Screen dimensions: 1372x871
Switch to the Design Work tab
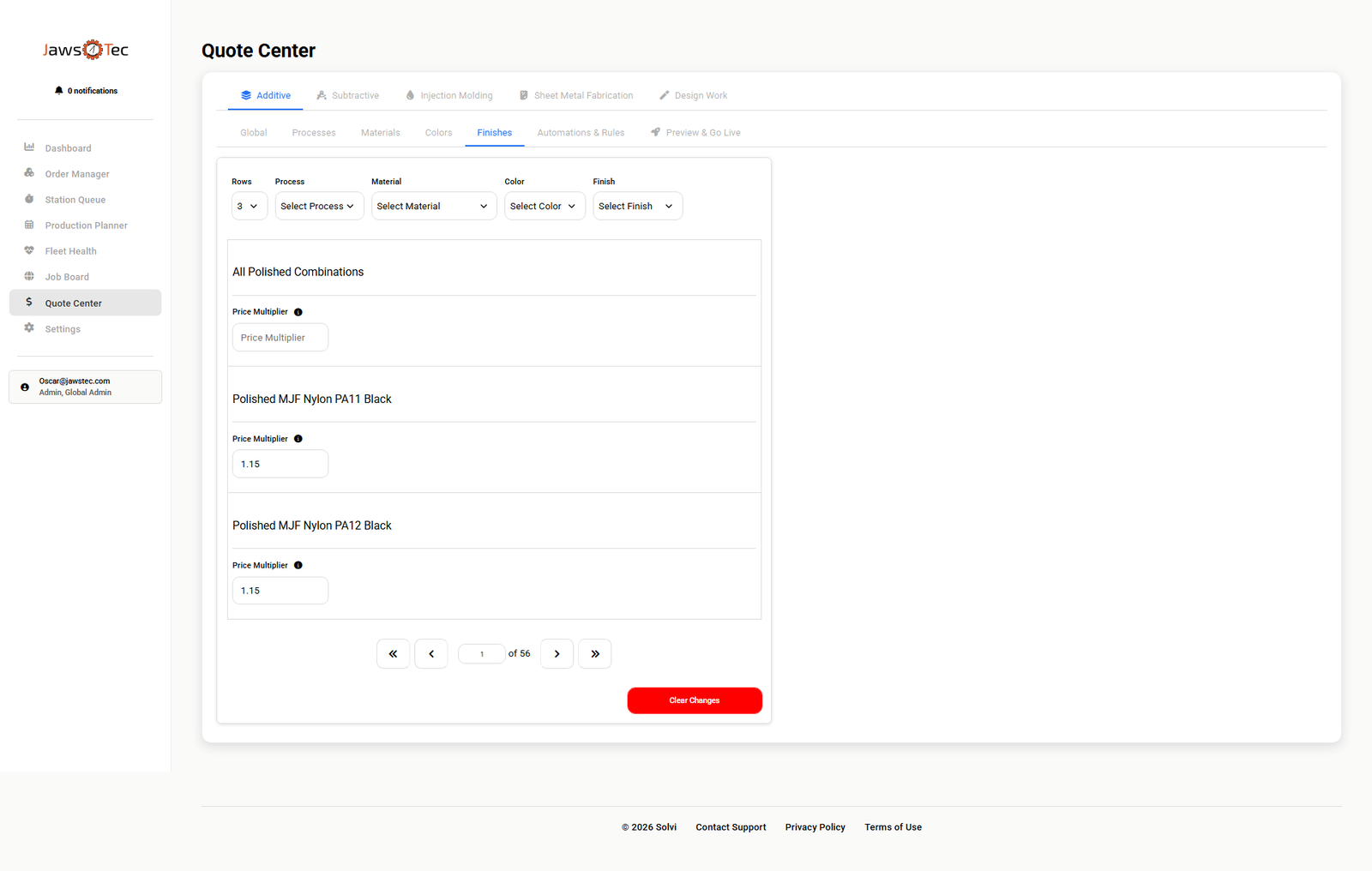693,95
